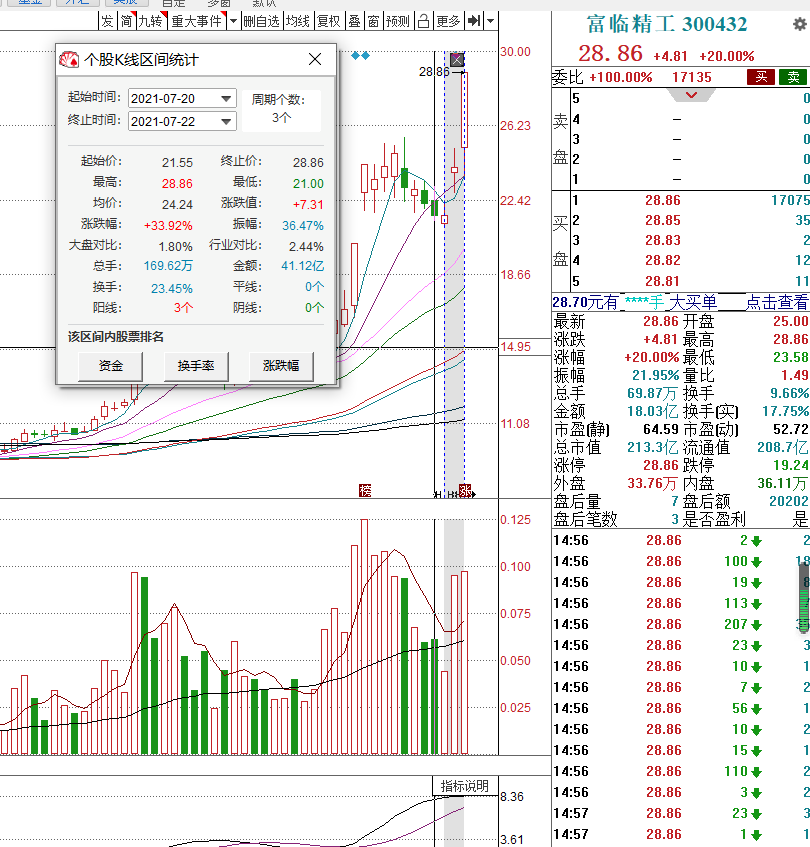Open the 指标说明 indicator description
The width and height of the screenshot is (810, 847).
464,786
